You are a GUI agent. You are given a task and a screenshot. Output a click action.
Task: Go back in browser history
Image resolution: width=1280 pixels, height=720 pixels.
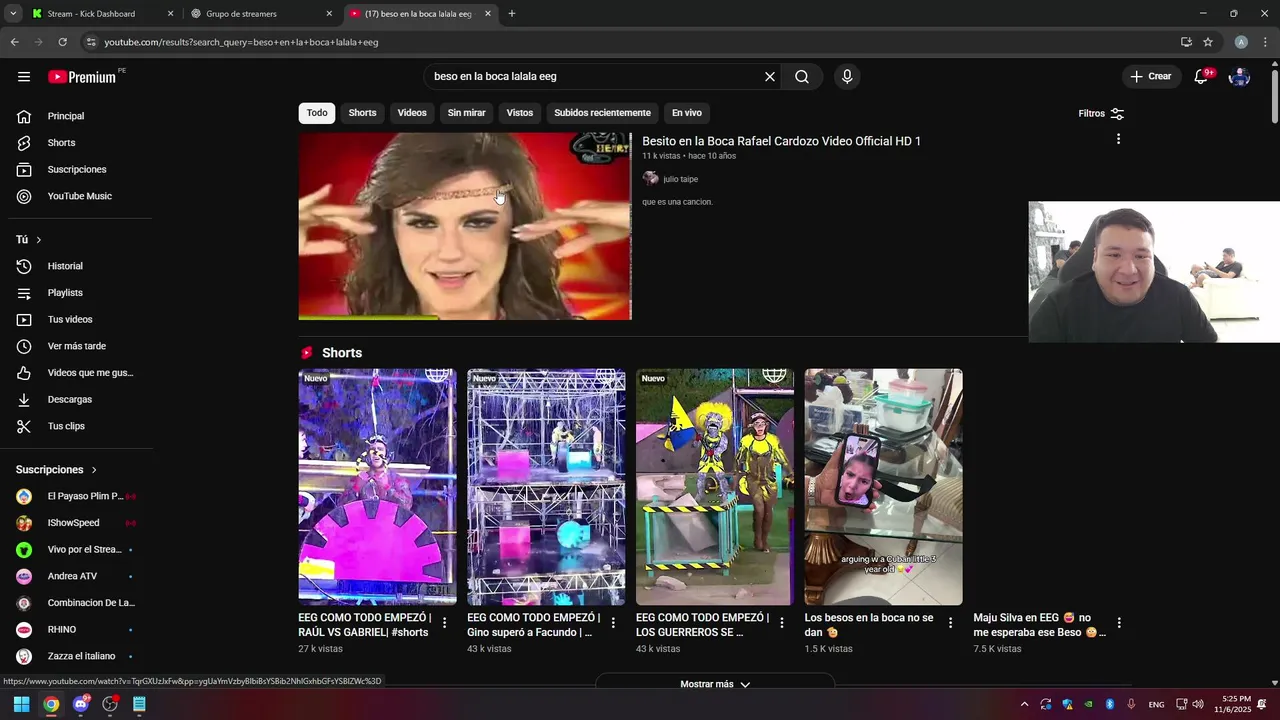[14, 42]
